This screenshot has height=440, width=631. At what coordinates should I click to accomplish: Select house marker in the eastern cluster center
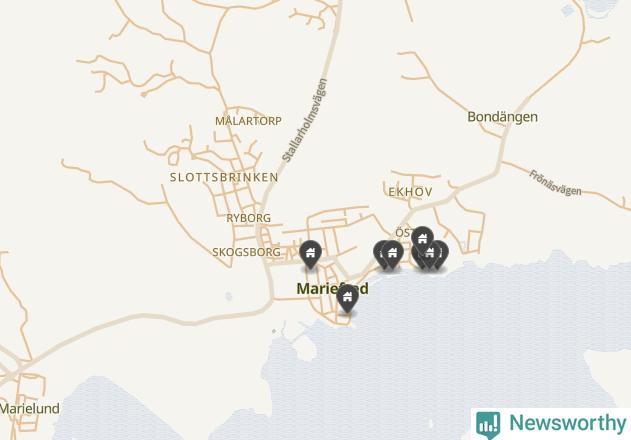click(x=429, y=254)
